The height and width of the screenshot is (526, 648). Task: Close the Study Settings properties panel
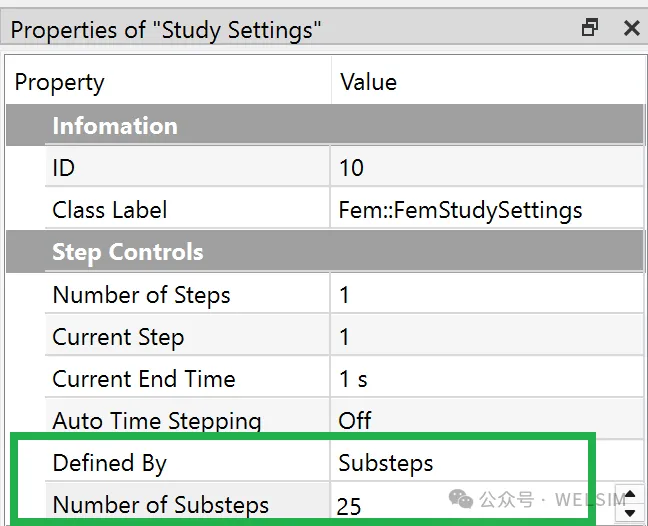tap(632, 28)
